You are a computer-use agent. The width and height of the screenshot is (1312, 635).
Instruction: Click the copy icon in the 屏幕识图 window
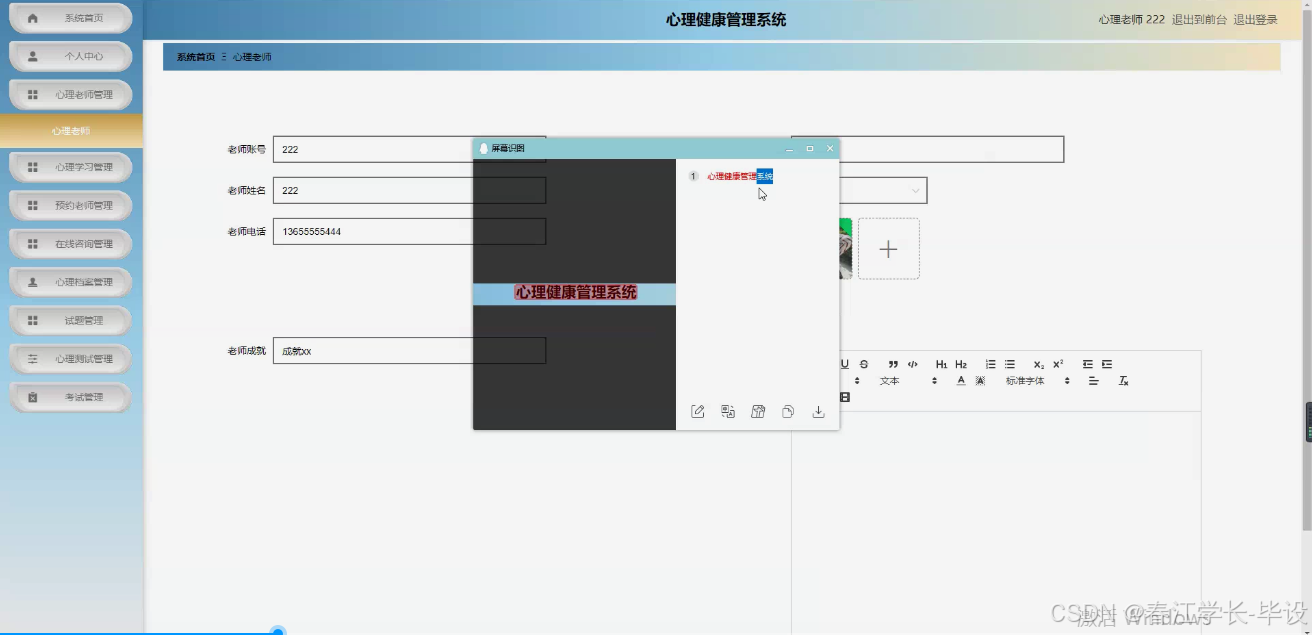(x=788, y=411)
